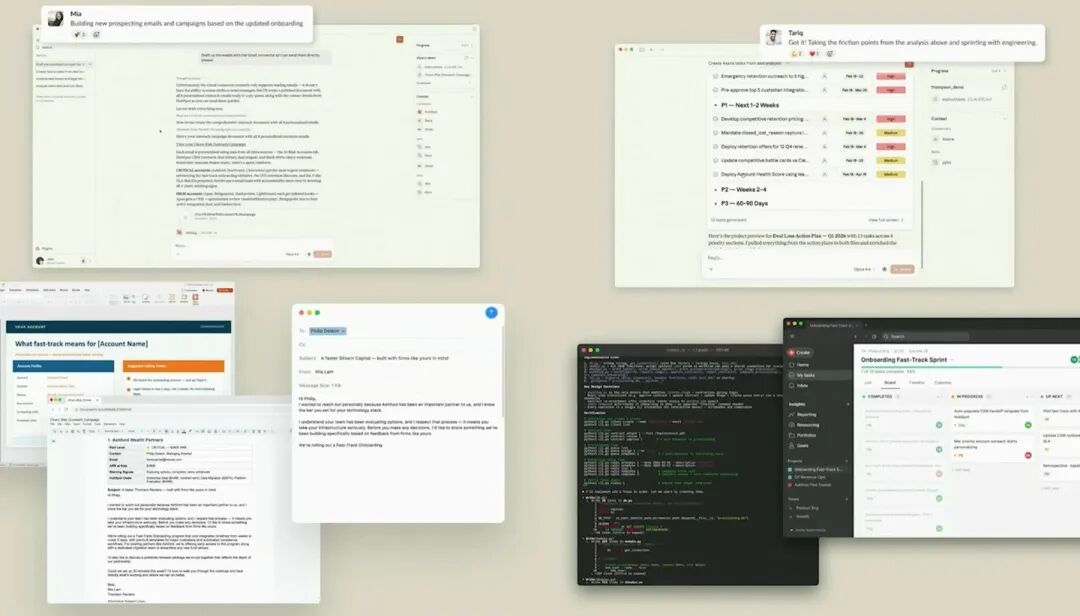
Task: Click the heart reaction on Tariq's message
Action: coord(814,53)
